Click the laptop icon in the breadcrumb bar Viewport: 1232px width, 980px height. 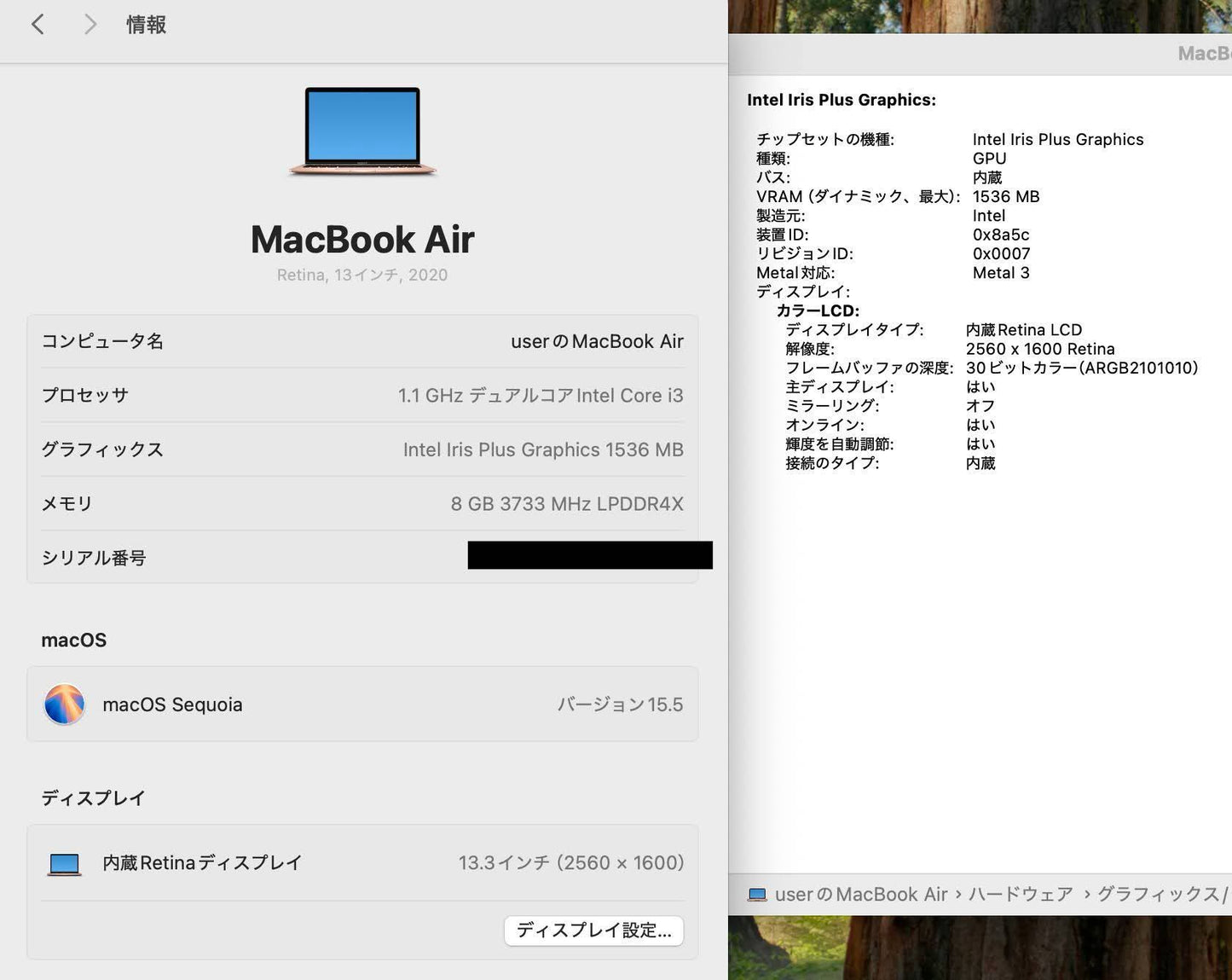(x=757, y=894)
